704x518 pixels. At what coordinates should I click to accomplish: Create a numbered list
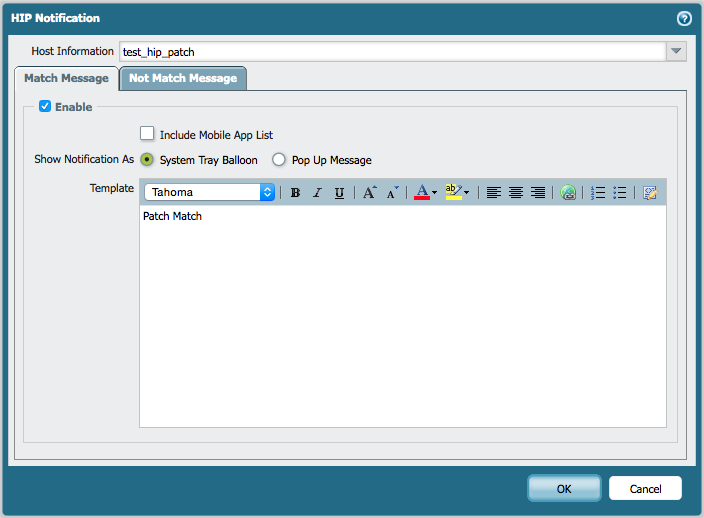(x=598, y=193)
